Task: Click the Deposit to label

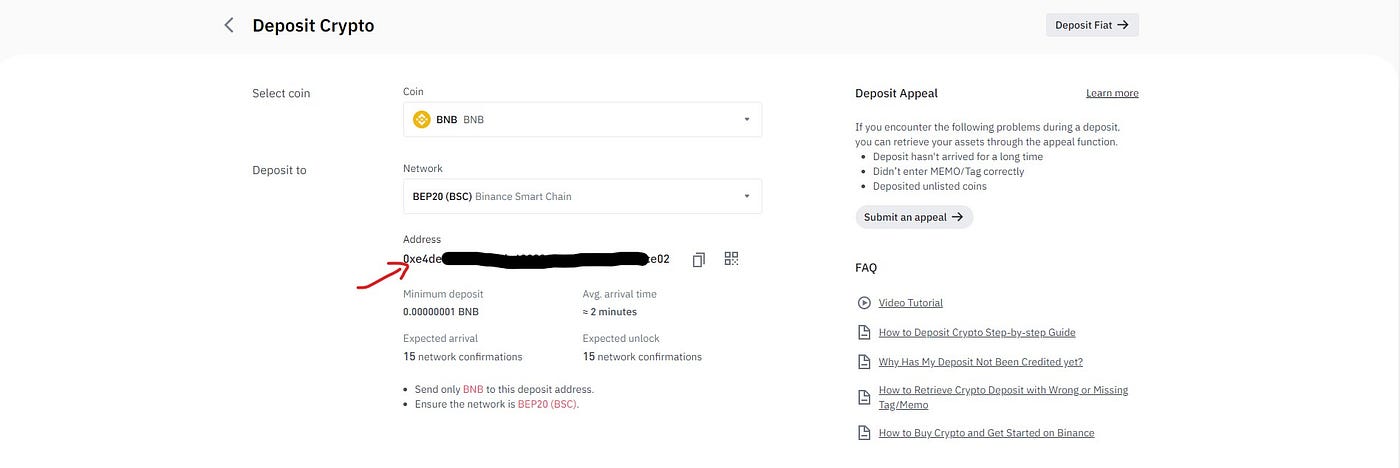Action: coord(279,170)
